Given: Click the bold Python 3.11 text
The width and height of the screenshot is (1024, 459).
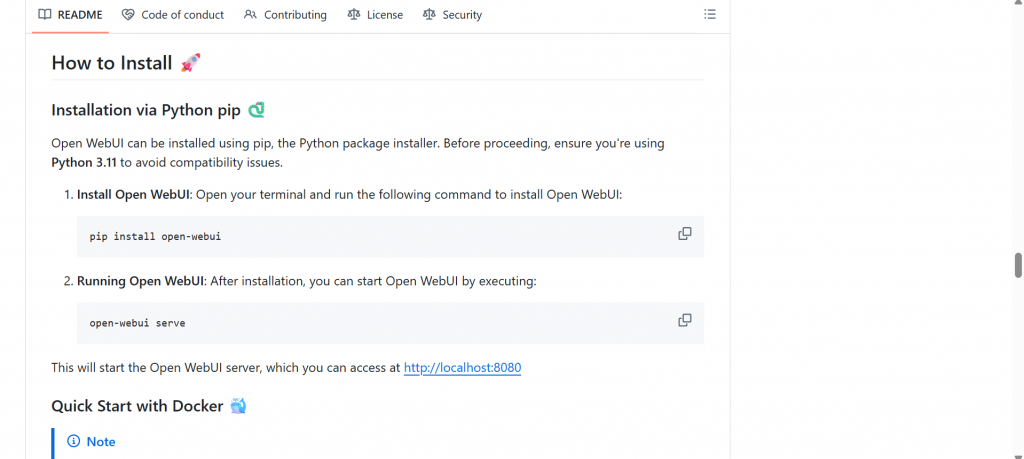Looking at the screenshot, I should [84, 163].
